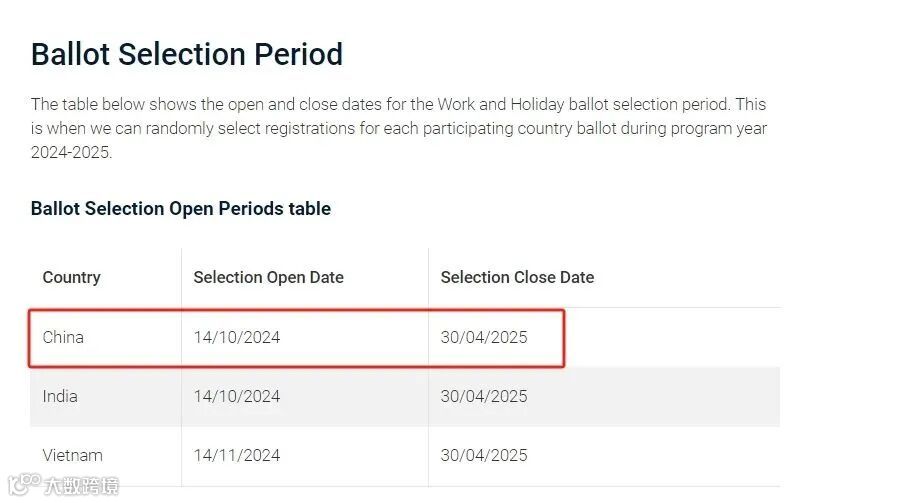Select the Country column header
The width and height of the screenshot is (911, 503).
[x=71, y=278]
